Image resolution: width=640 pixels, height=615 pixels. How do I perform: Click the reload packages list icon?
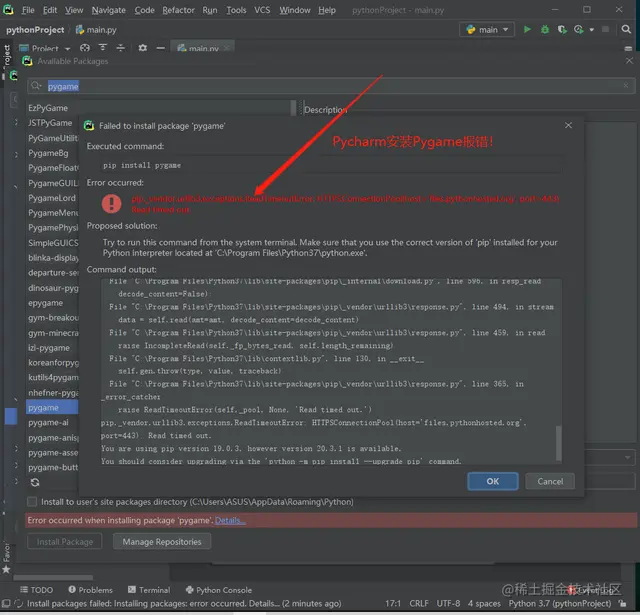click(35, 482)
